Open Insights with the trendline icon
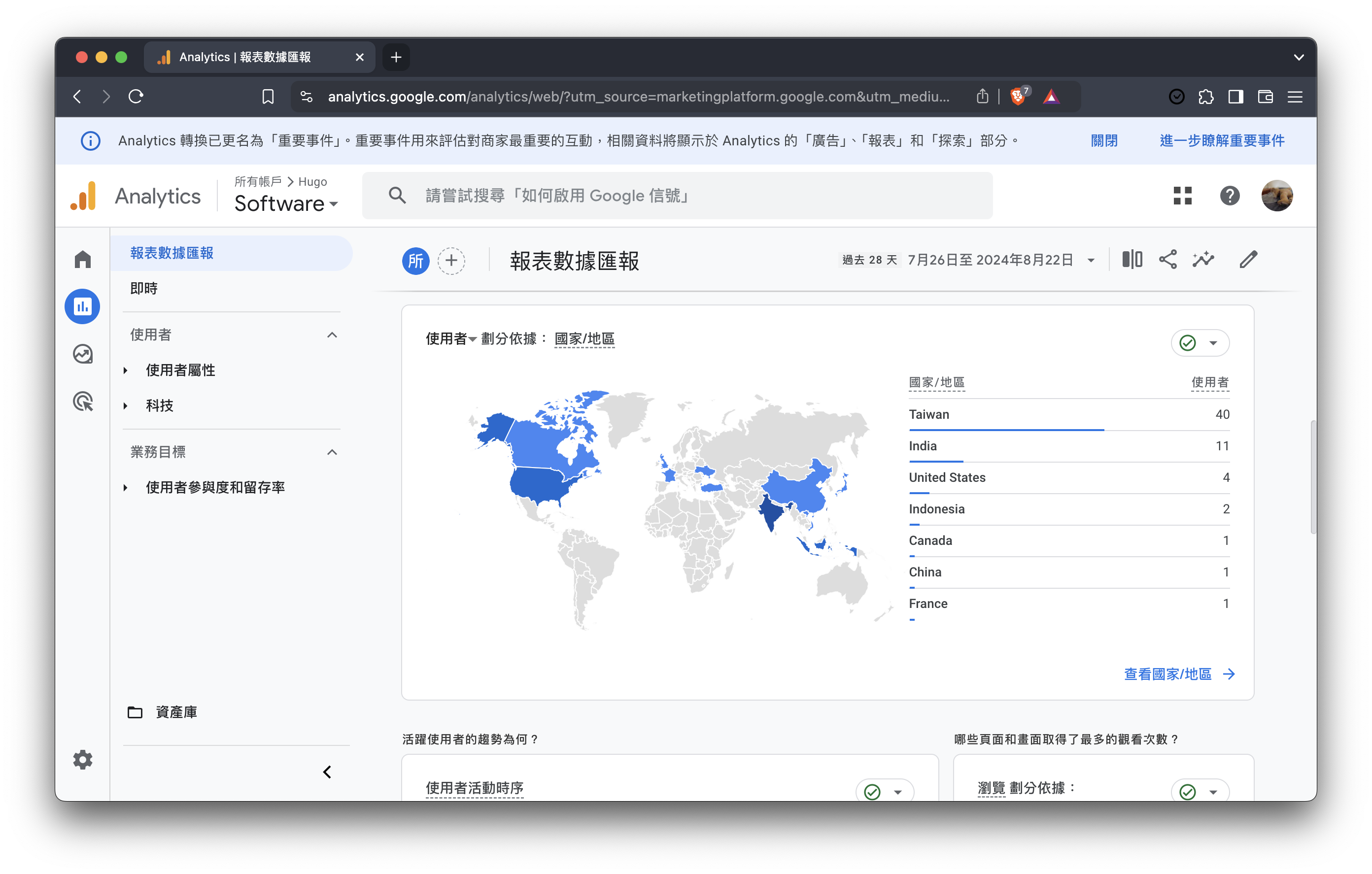 point(1203,259)
